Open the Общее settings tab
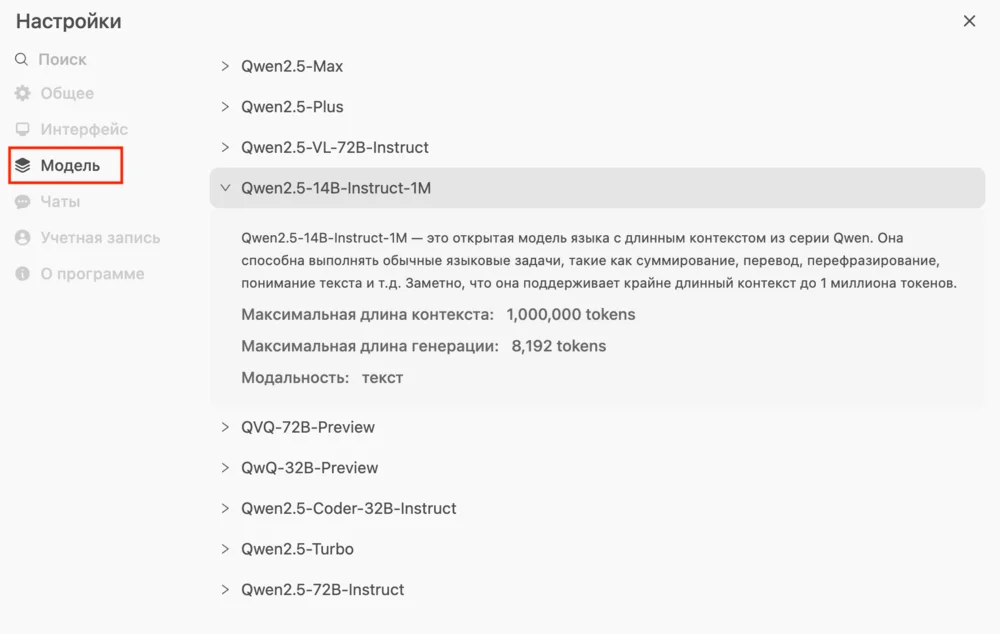1000x634 pixels. [67, 94]
